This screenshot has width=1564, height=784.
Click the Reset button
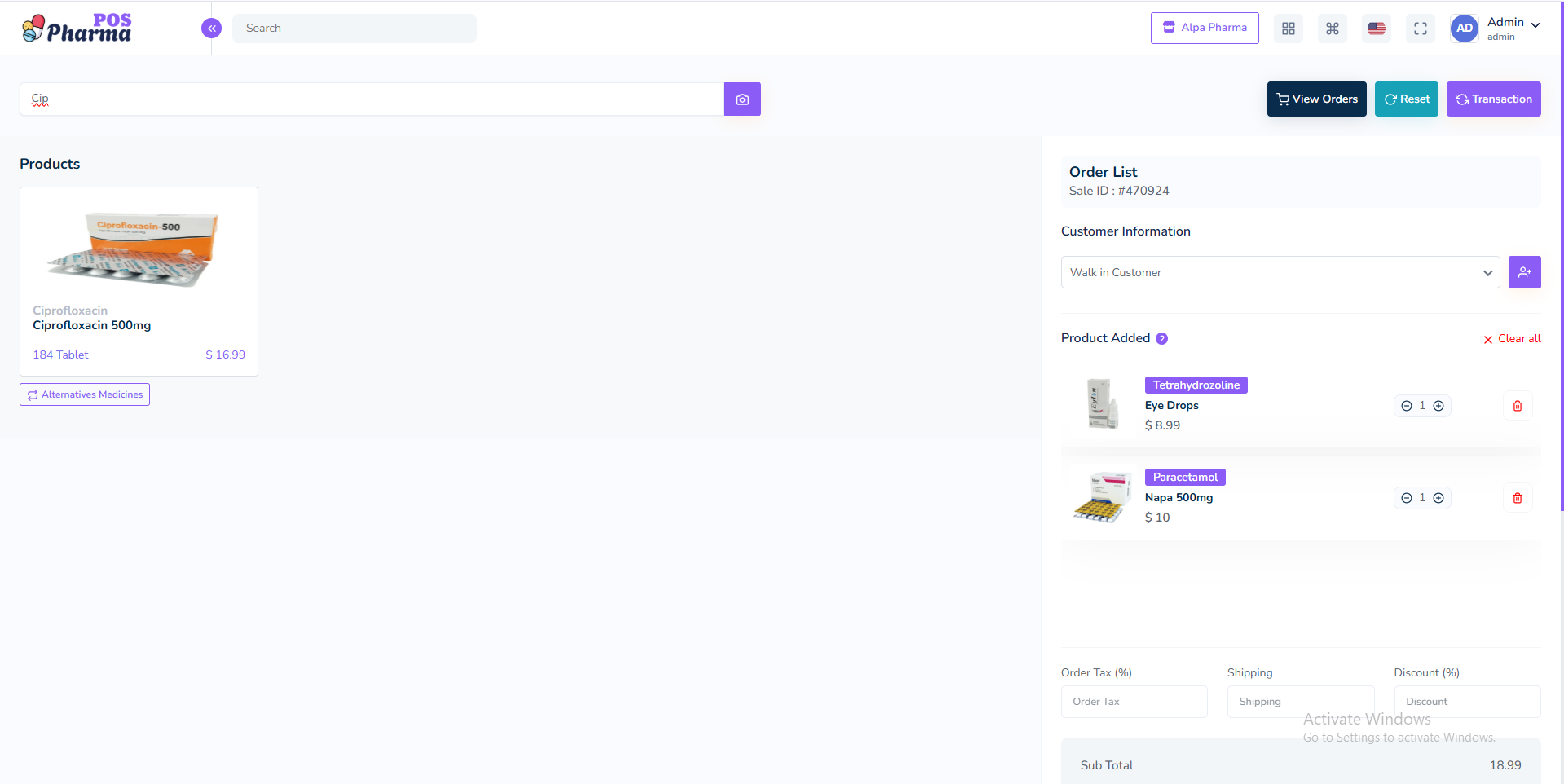1406,99
